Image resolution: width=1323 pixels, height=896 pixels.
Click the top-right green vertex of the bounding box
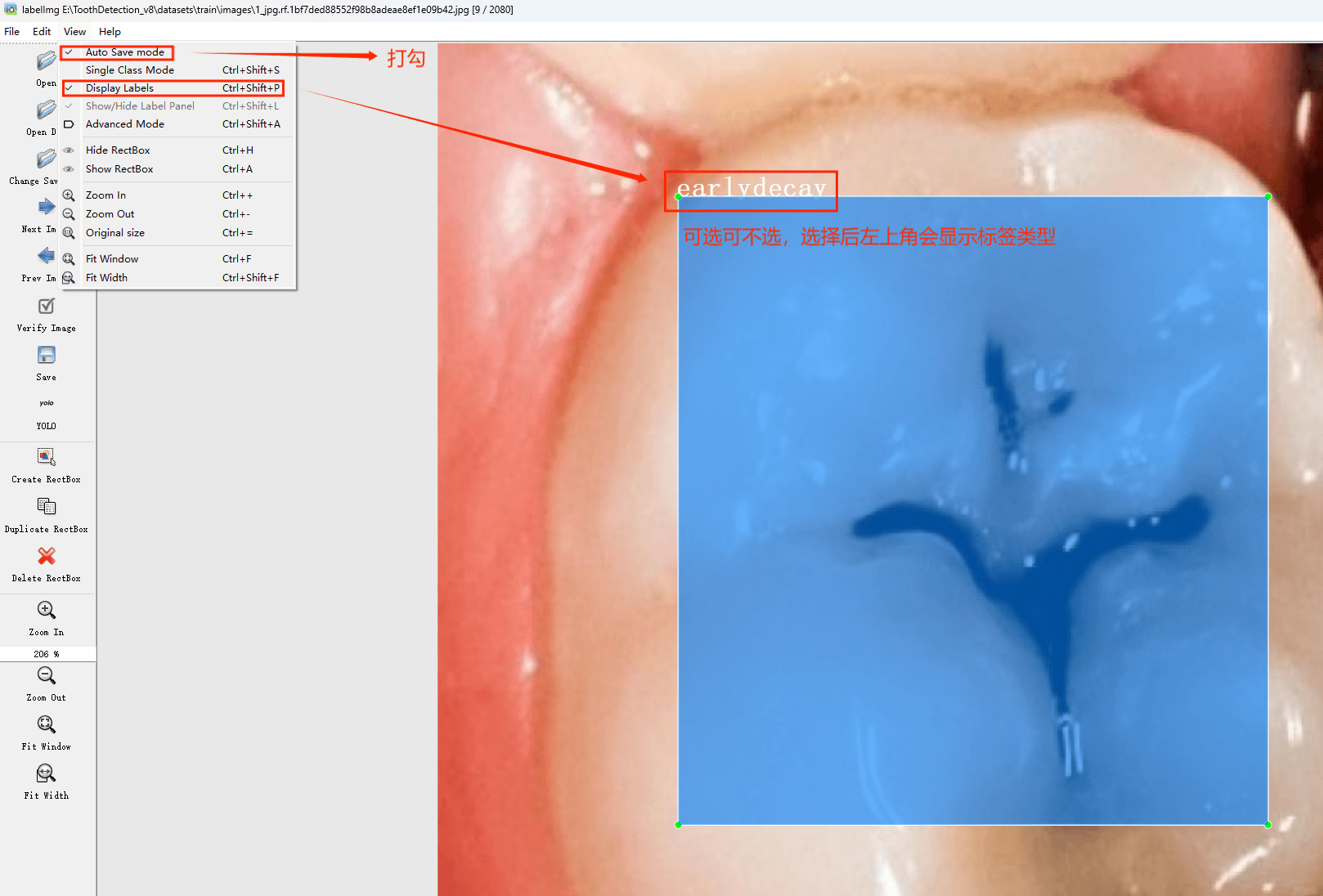tap(1268, 196)
